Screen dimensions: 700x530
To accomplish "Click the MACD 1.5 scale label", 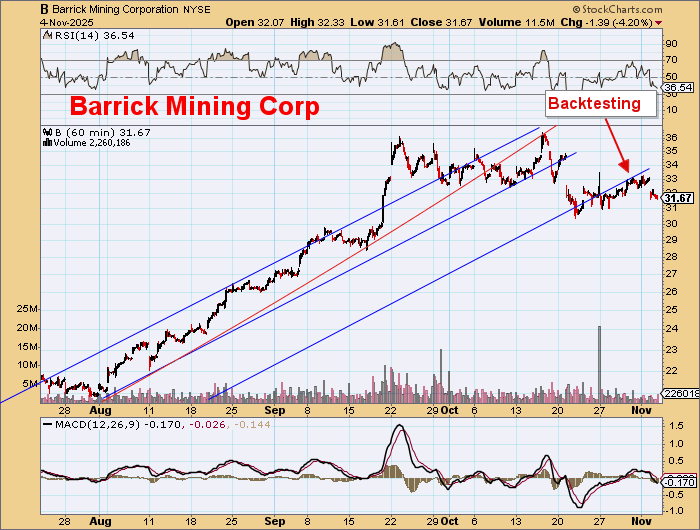I will [677, 426].
